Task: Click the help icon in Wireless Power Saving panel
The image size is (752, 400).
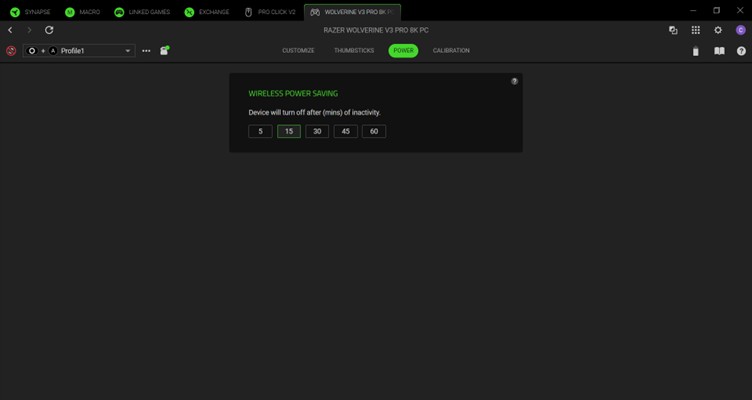Action: 515,81
